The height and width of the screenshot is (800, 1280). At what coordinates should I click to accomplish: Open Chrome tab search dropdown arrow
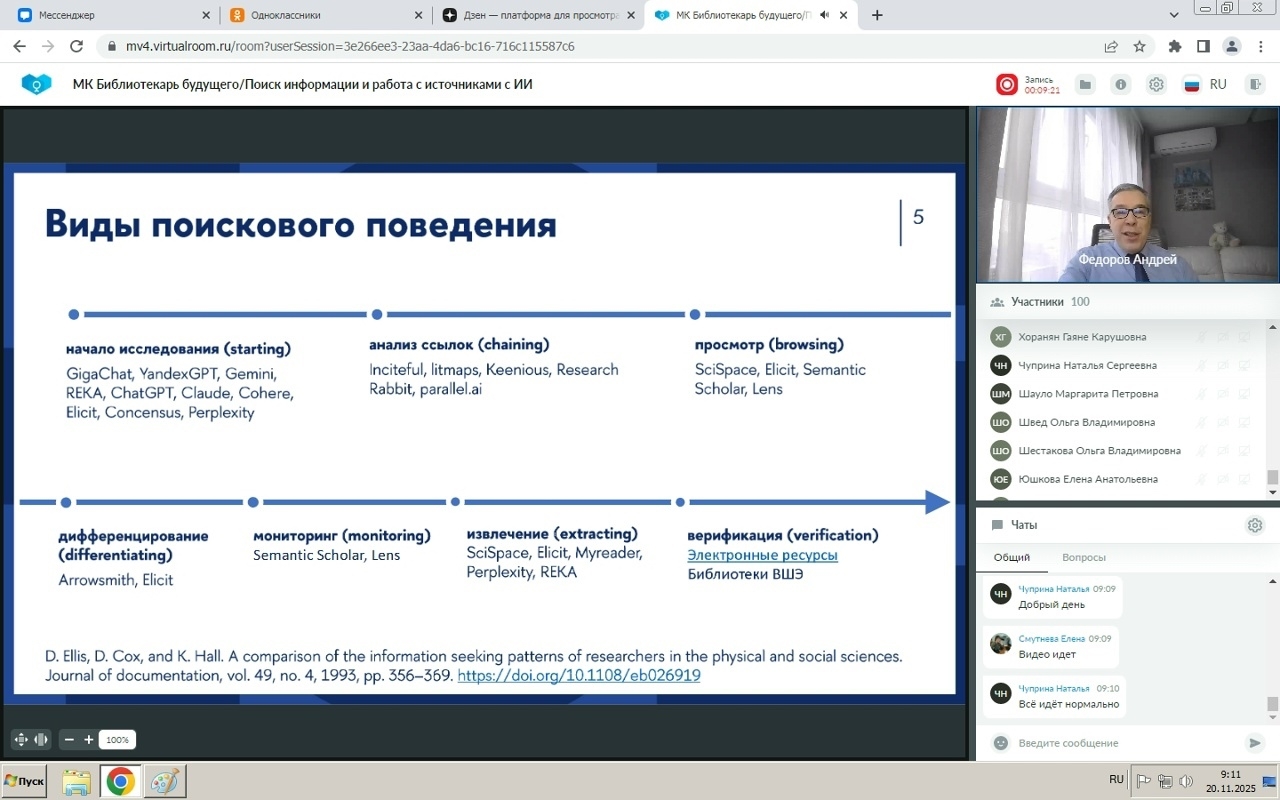pos(1174,15)
